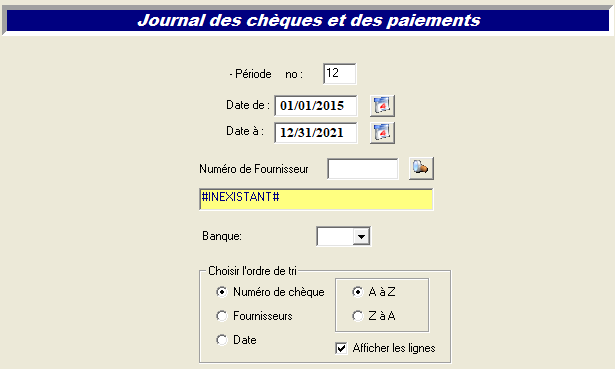Open calendar picker for Date à
615x369 pixels.
point(382,133)
